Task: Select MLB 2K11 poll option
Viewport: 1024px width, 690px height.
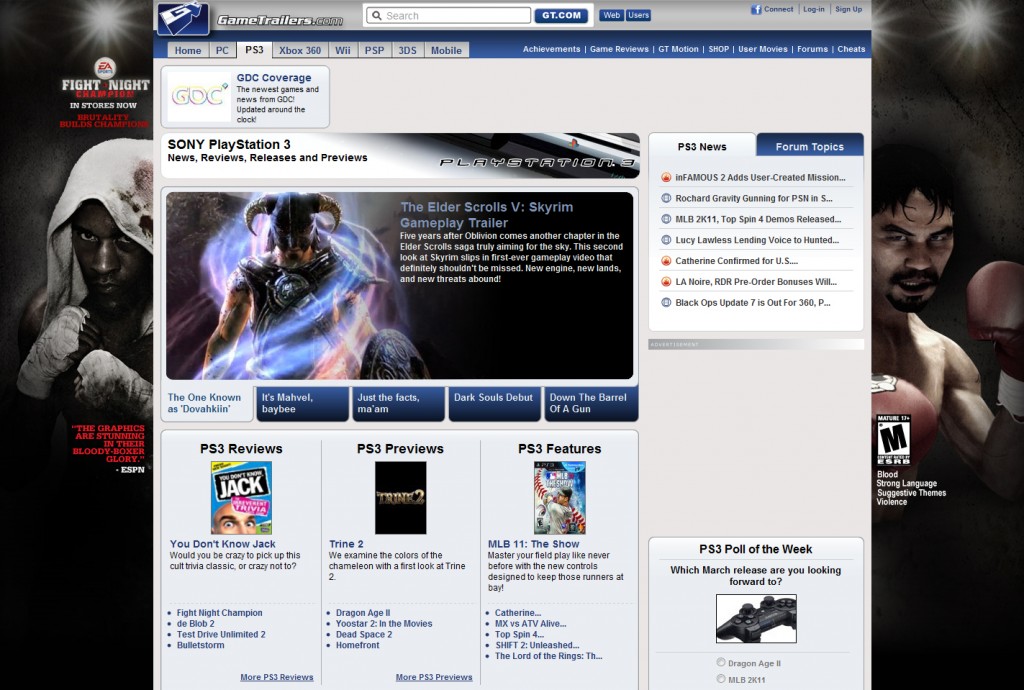Action: (x=721, y=679)
